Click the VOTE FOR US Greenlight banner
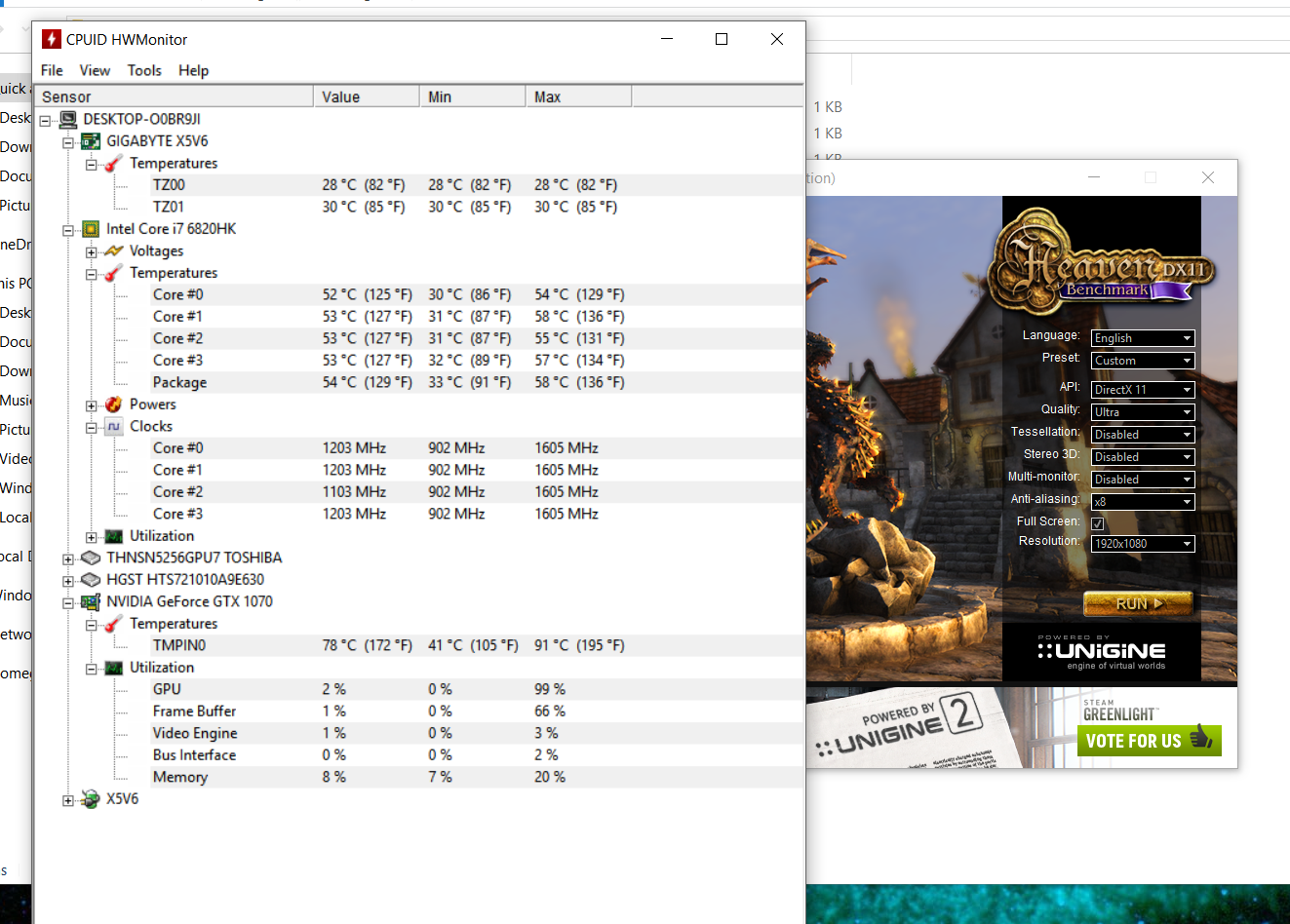 coord(1150,740)
